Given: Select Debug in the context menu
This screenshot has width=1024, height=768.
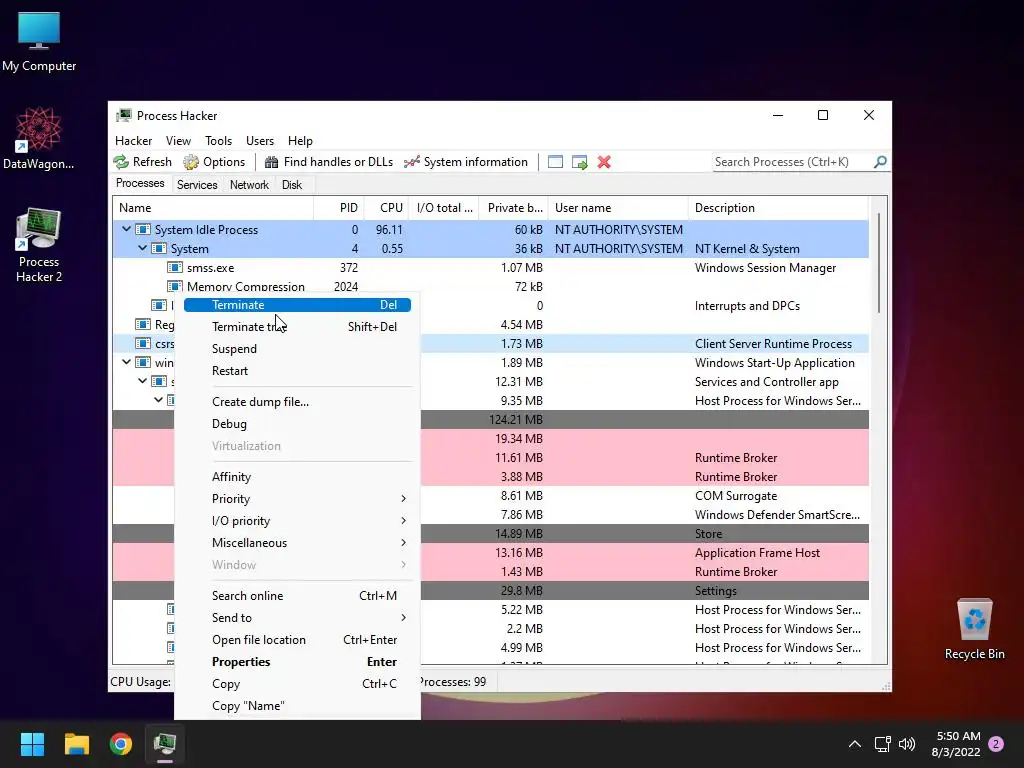Looking at the screenshot, I should coord(297,424).
